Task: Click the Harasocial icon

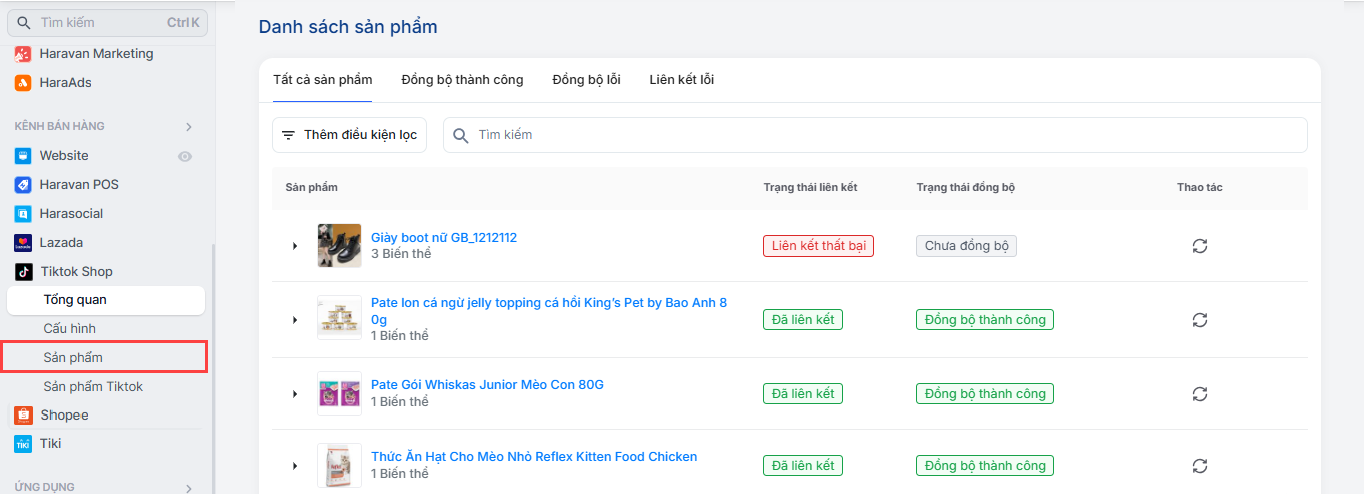Action: click(23, 213)
